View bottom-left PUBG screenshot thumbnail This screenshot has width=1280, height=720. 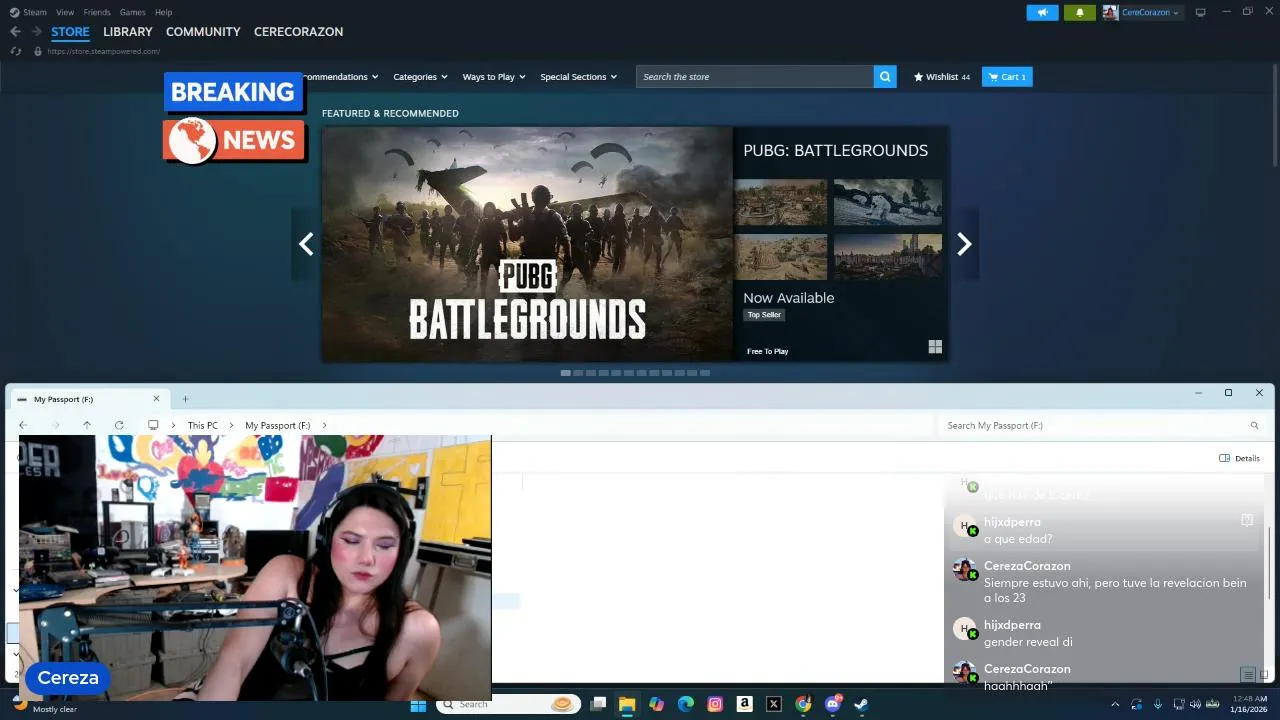pyautogui.click(x=781, y=257)
